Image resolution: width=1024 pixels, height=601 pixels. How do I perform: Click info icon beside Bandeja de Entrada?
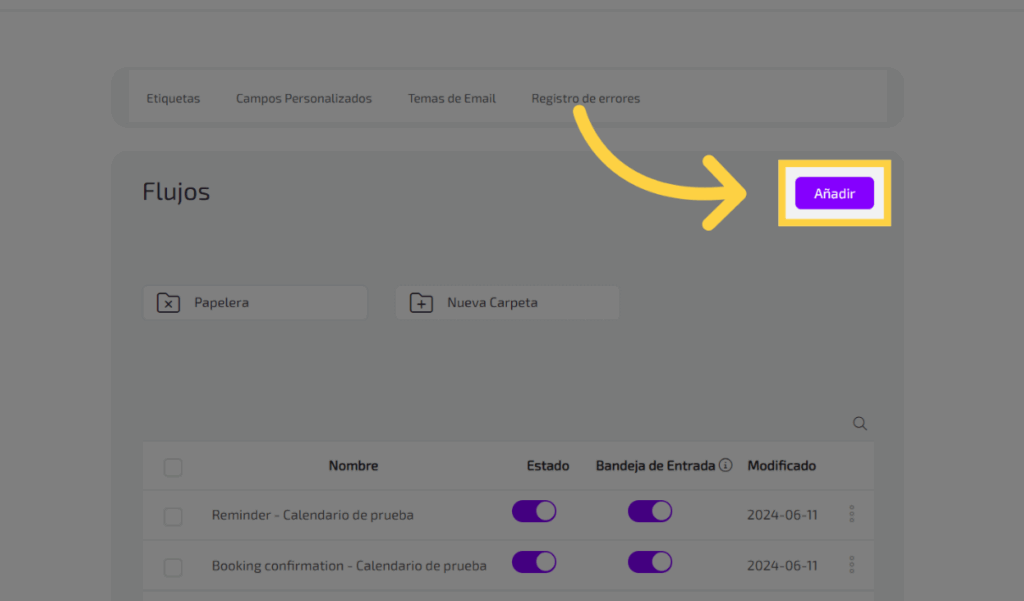tap(726, 466)
